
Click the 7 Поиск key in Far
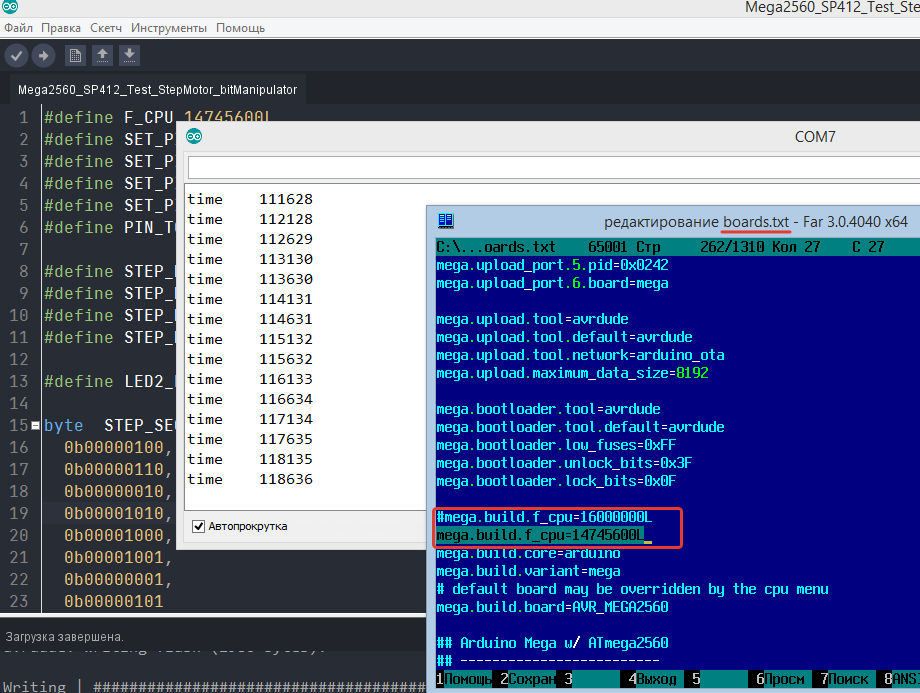pyautogui.click(x=848, y=679)
